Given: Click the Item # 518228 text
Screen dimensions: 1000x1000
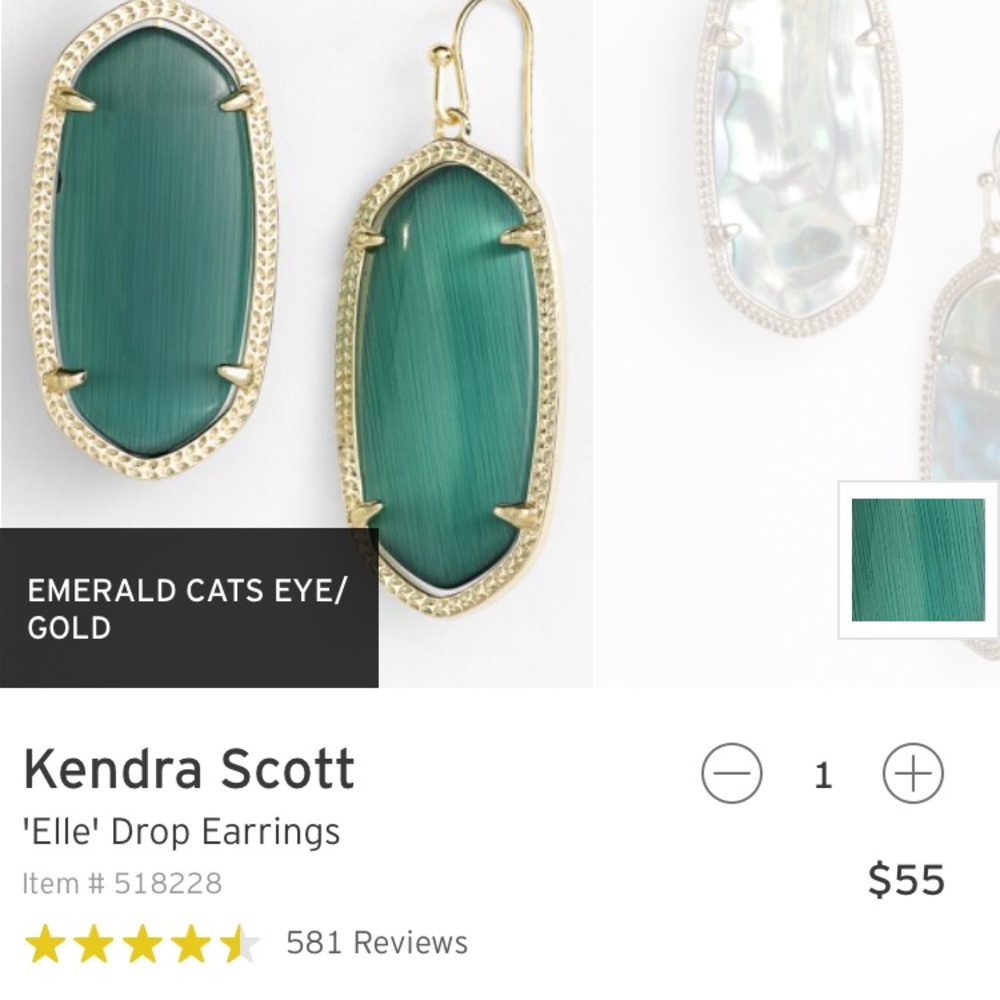Looking at the screenshot, I should (122, 884).
